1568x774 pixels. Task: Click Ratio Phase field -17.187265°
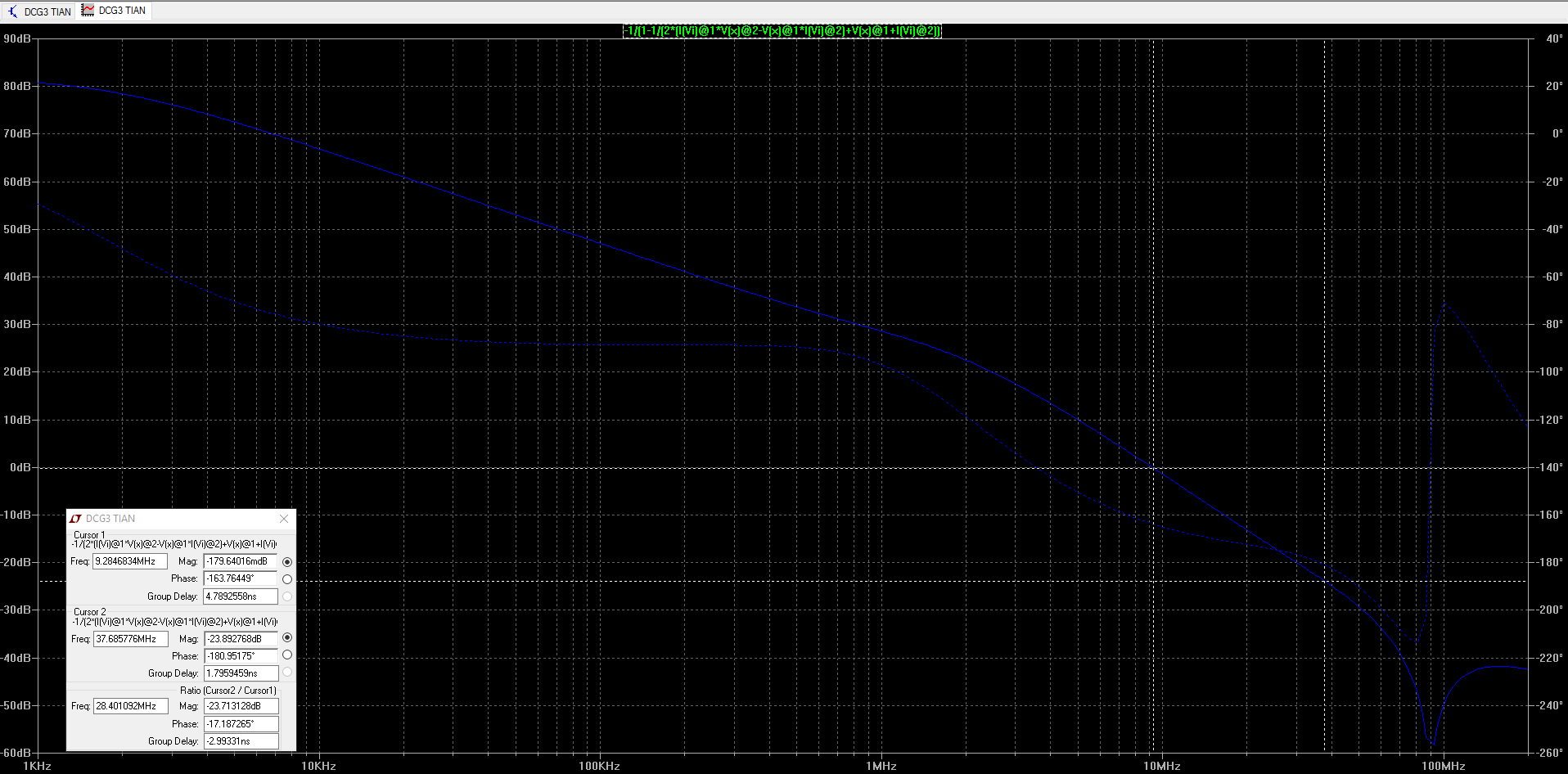coord(241,724)
